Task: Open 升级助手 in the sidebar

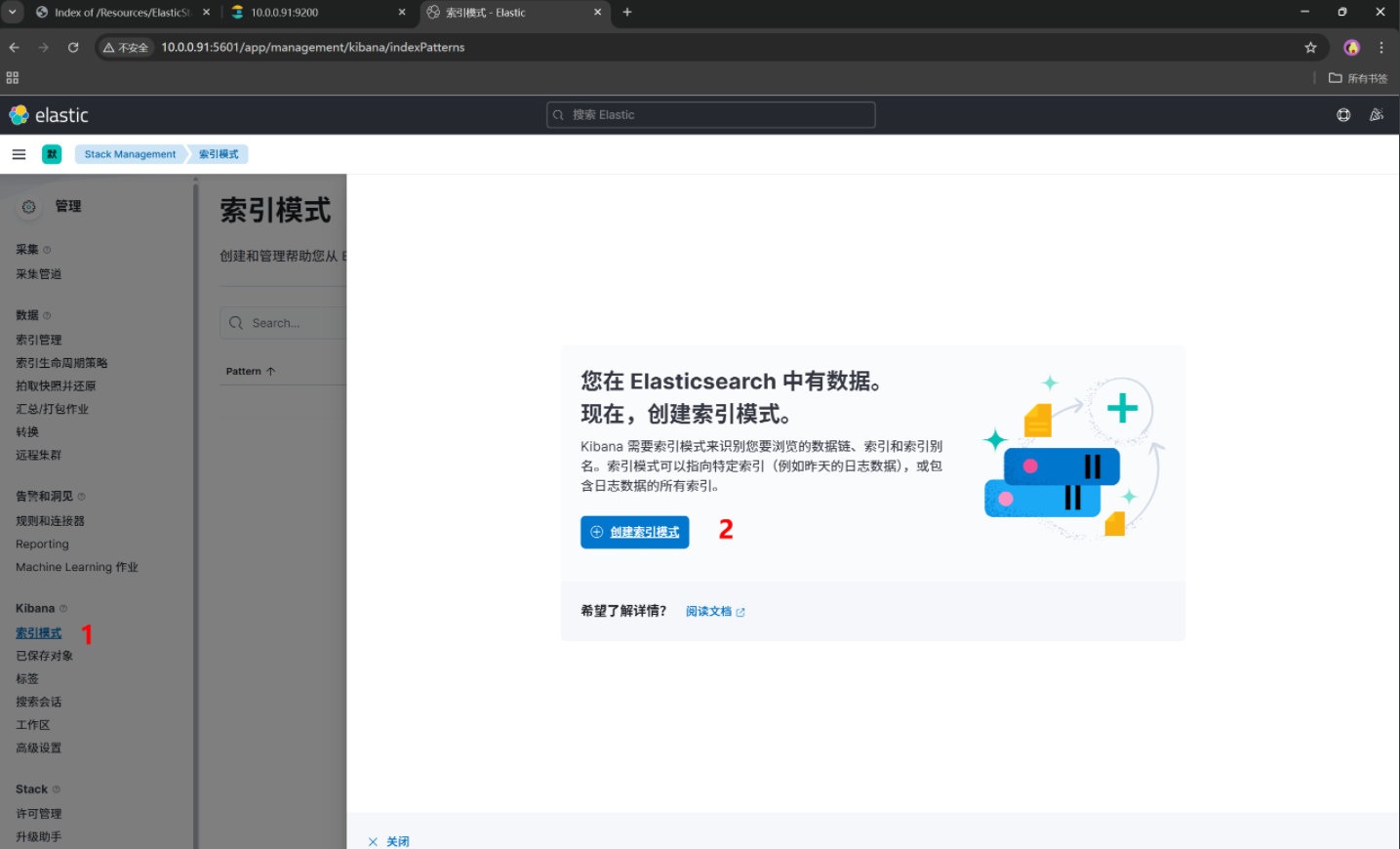Action: 38,837
